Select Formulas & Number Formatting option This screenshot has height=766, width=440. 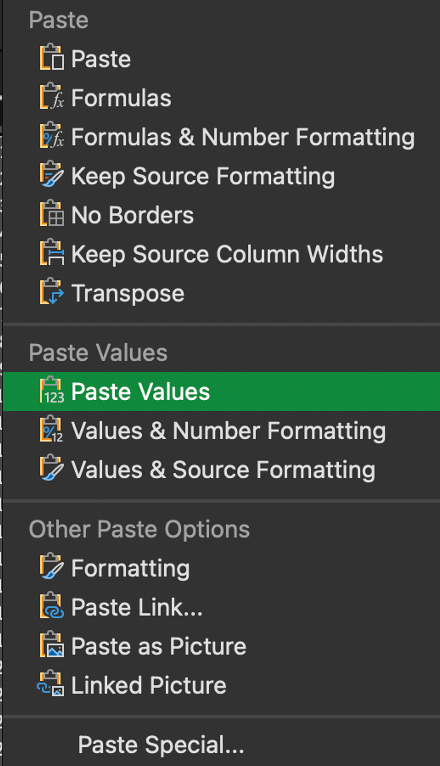pyautogui.click(x=221, y=137)
